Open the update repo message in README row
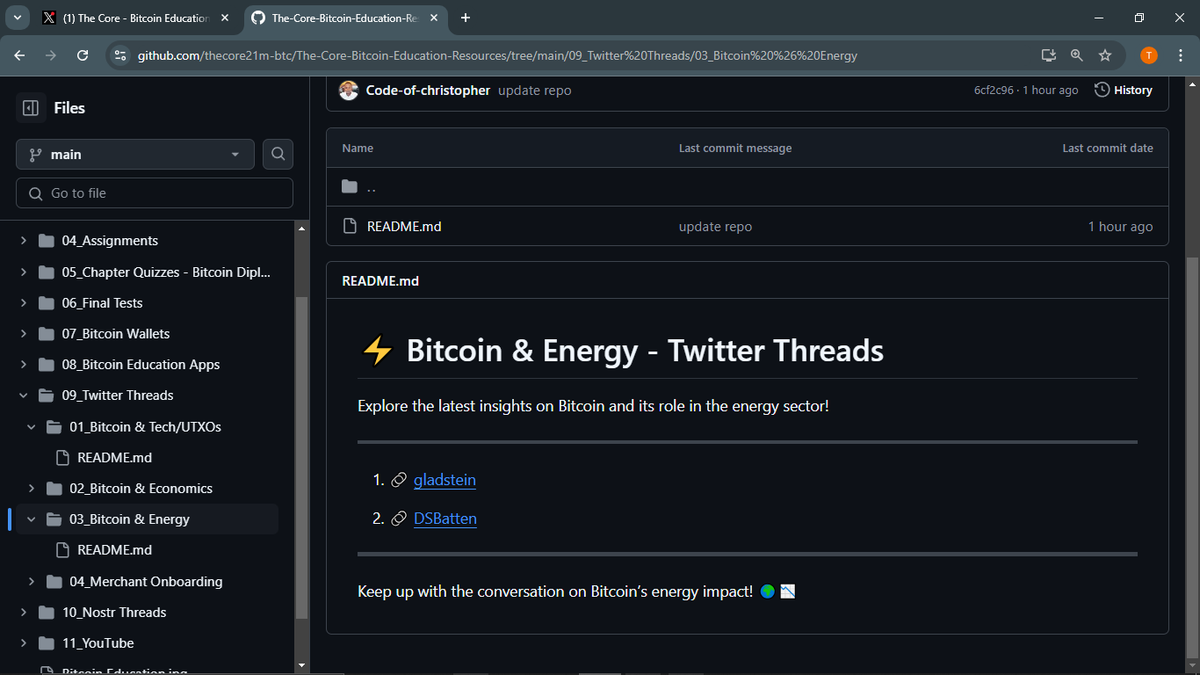Screen dimensions: 1200x675 (715, 227)
